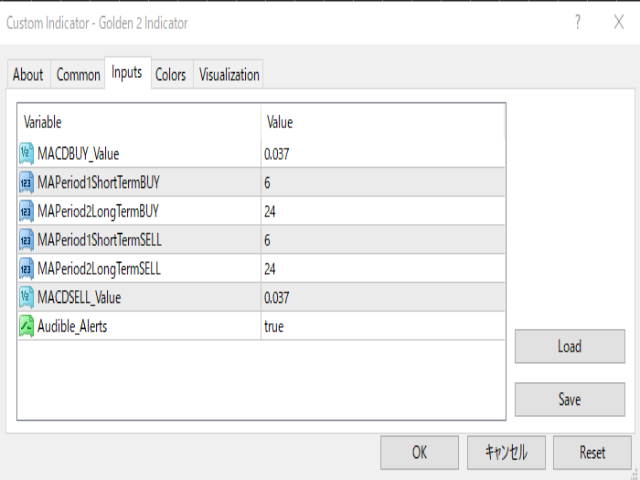Select the MACDSELL_Value variable name
The height and width of the screenshot is (480, 640).
point(79,298)
